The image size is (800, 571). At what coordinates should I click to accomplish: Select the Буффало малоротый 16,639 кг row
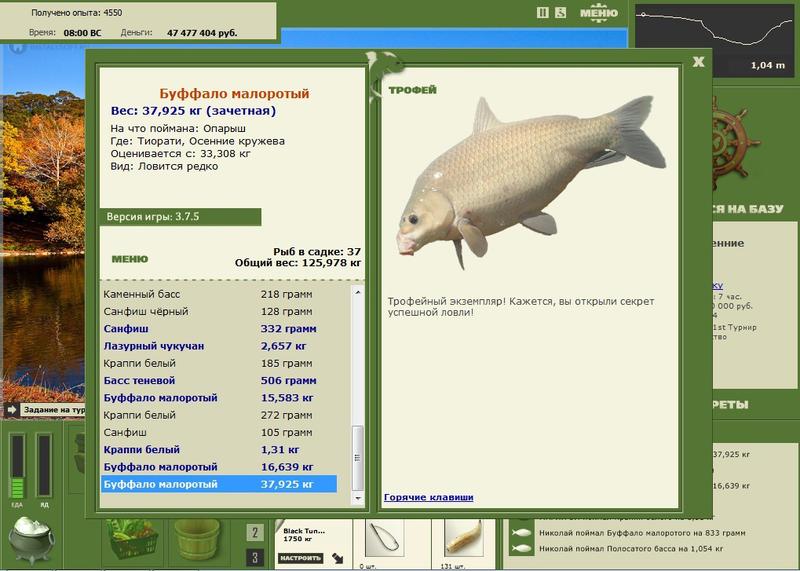click(x=219, y=467)
